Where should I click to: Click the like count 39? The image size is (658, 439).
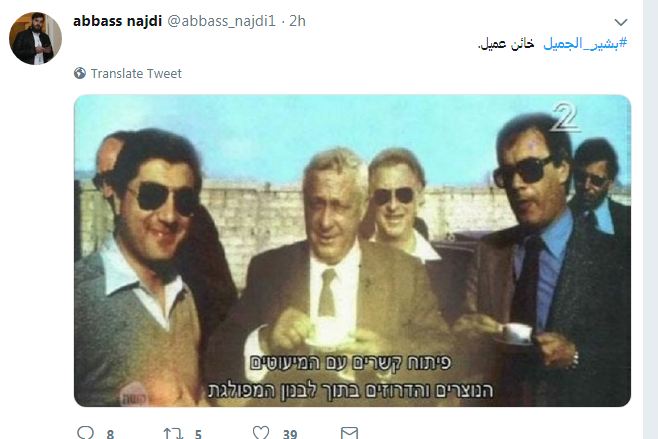290,434
